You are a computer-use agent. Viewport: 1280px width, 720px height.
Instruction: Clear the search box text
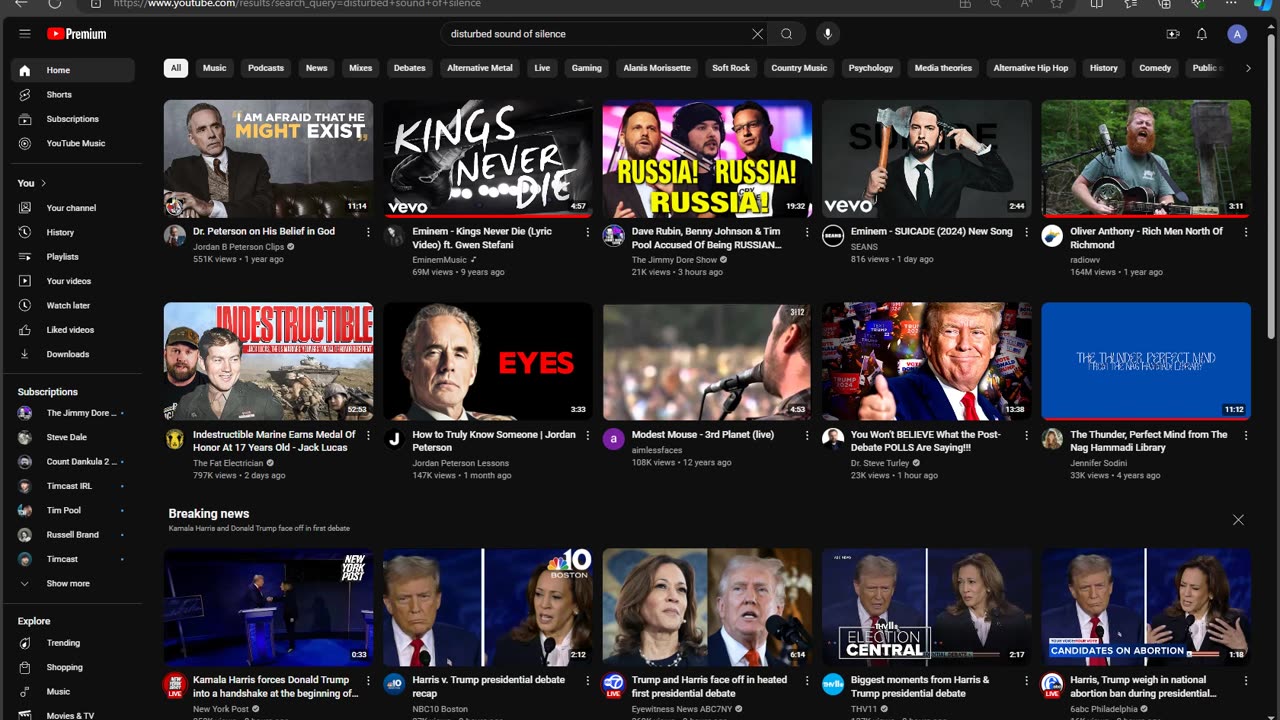click(757, 34)
